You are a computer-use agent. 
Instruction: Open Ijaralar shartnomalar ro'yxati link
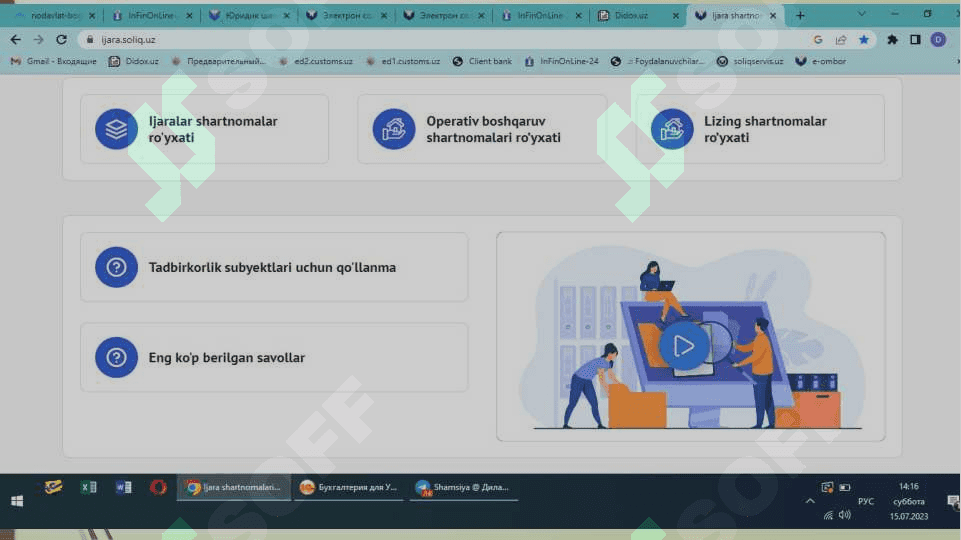click(213, 129)
